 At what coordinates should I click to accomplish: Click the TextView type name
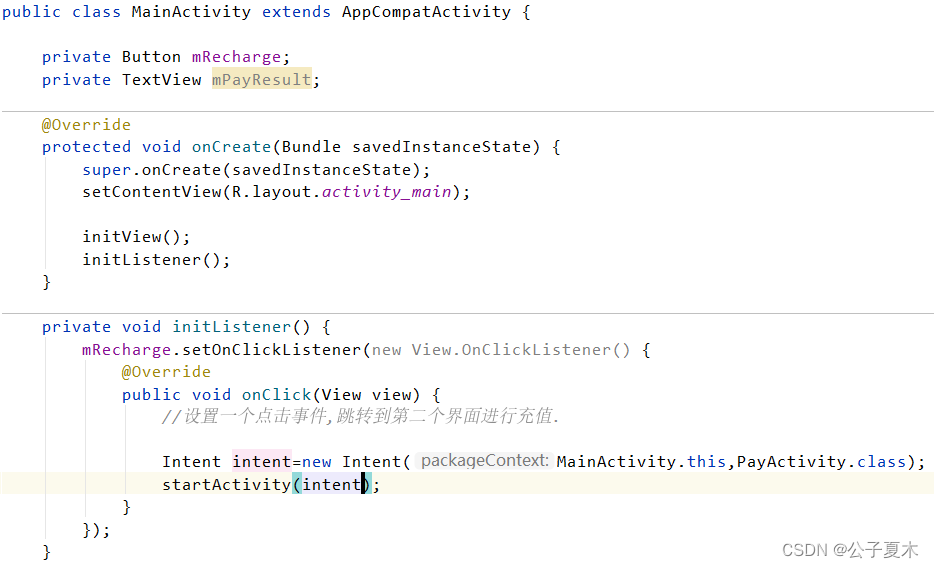(x=161, y=80)
